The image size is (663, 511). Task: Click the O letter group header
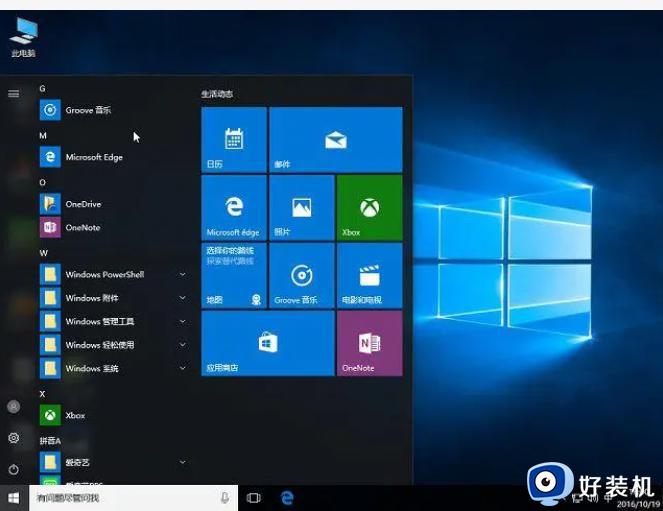(x=42, y=183)
